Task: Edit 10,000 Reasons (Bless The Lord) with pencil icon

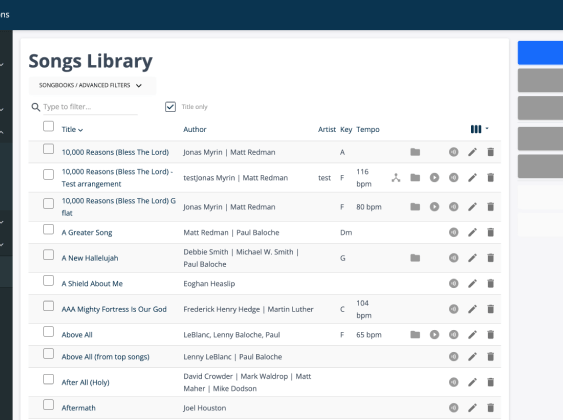Action: (x=473, y=152)
